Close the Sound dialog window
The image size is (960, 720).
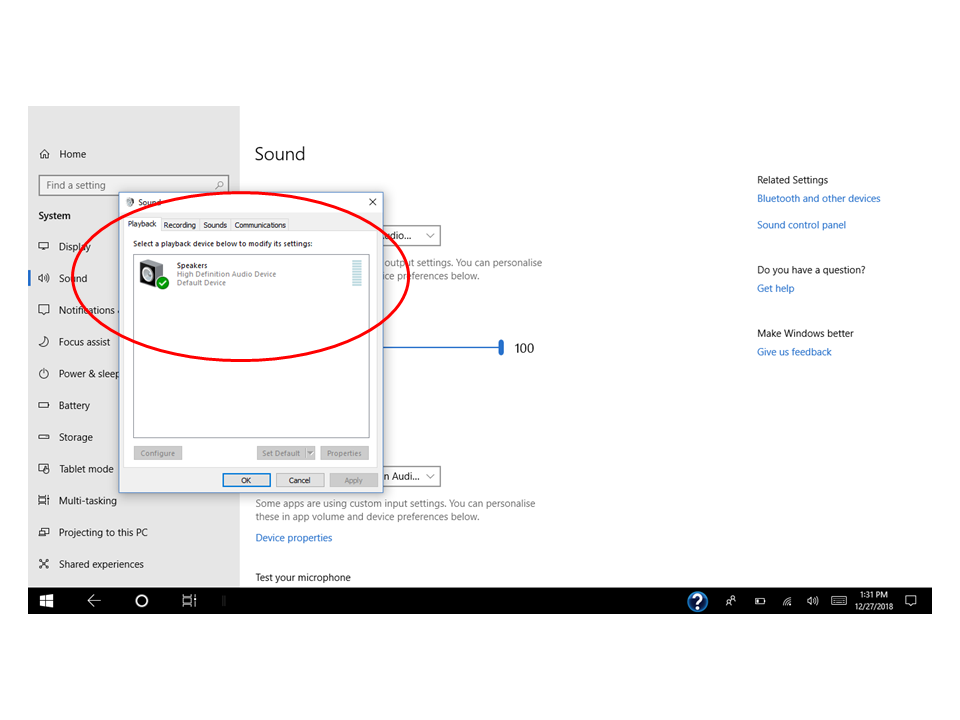pos(372,202)
